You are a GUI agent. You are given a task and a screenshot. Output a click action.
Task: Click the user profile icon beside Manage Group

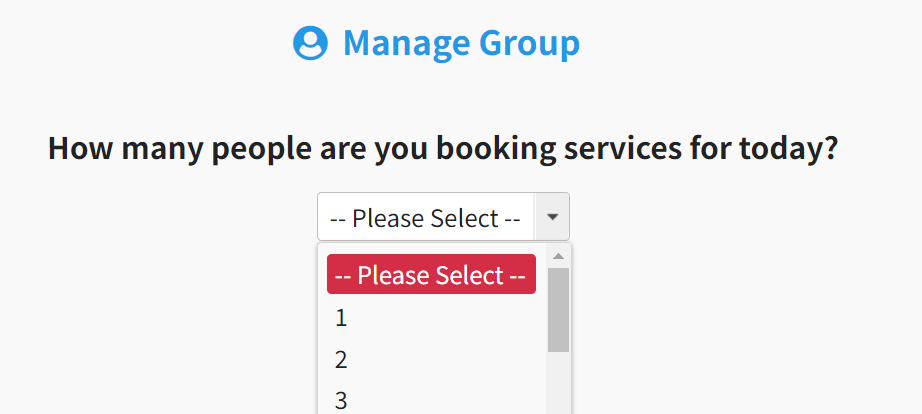click(310, 43)
